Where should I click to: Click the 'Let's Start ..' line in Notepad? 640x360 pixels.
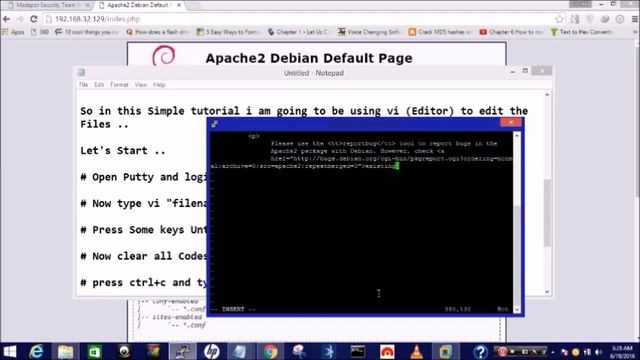(122, 151)
